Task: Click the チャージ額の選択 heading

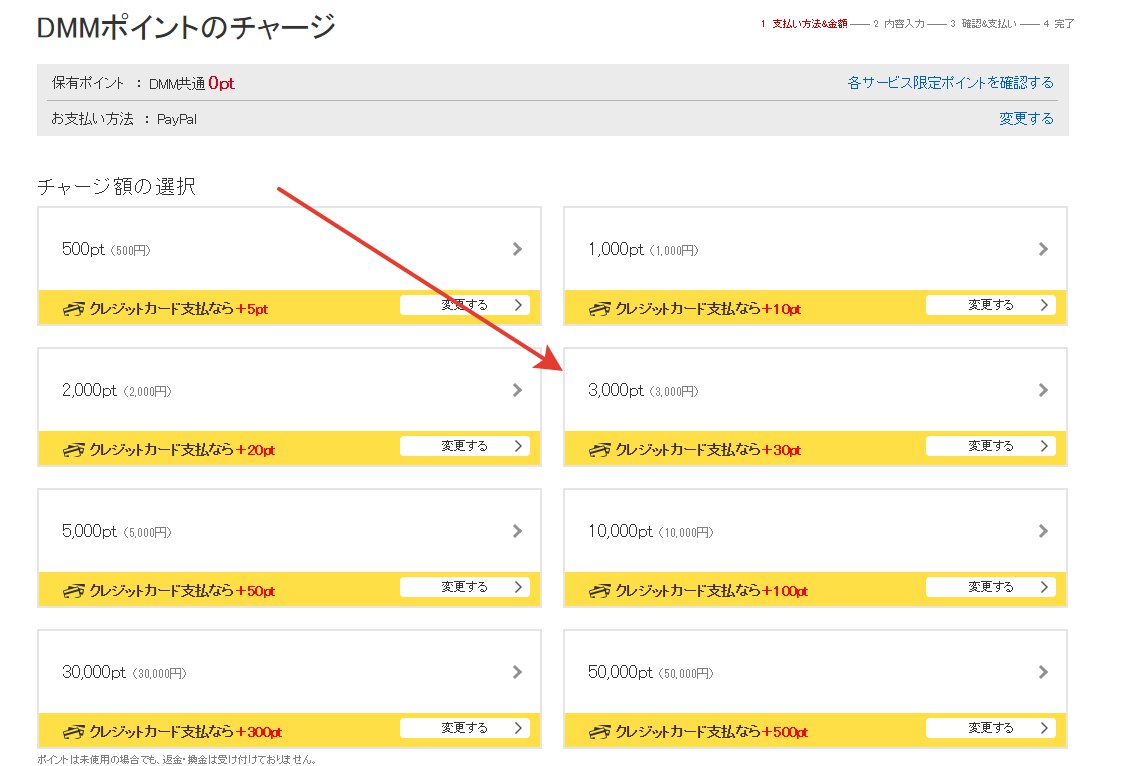Action: pos(116,187)
